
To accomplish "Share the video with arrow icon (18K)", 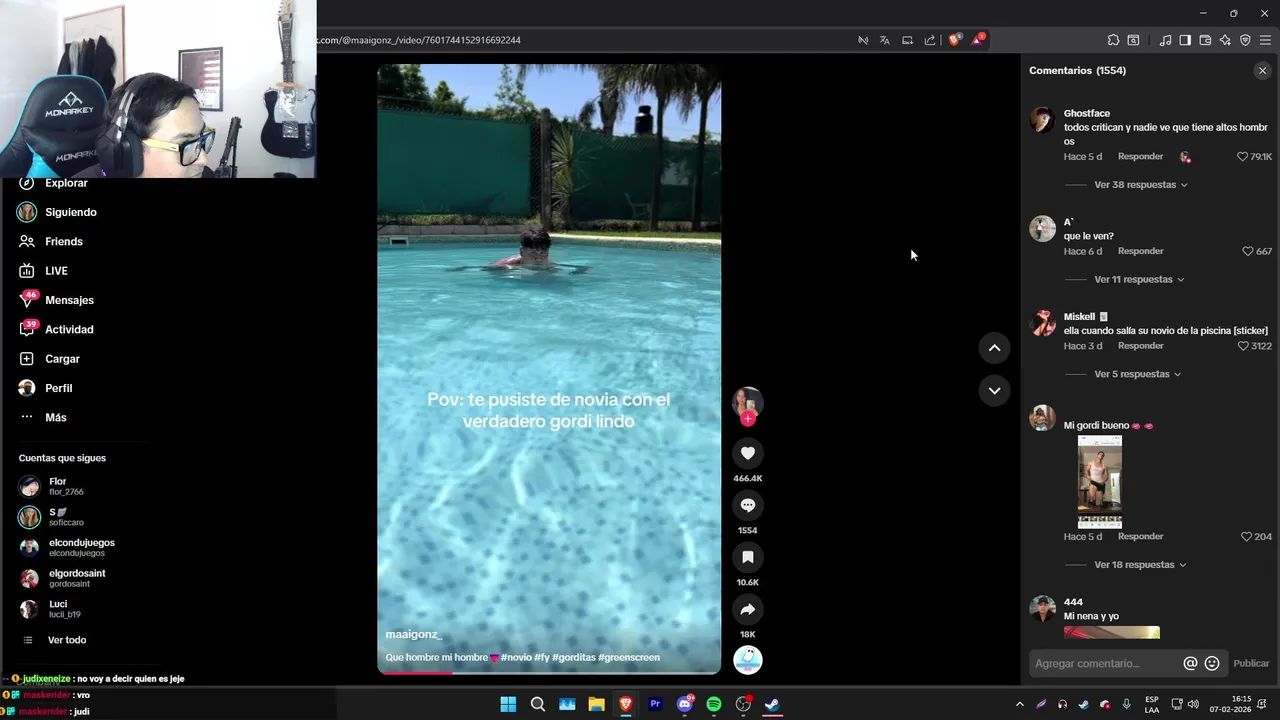I will pyautogui.click(x=748, y=609).
